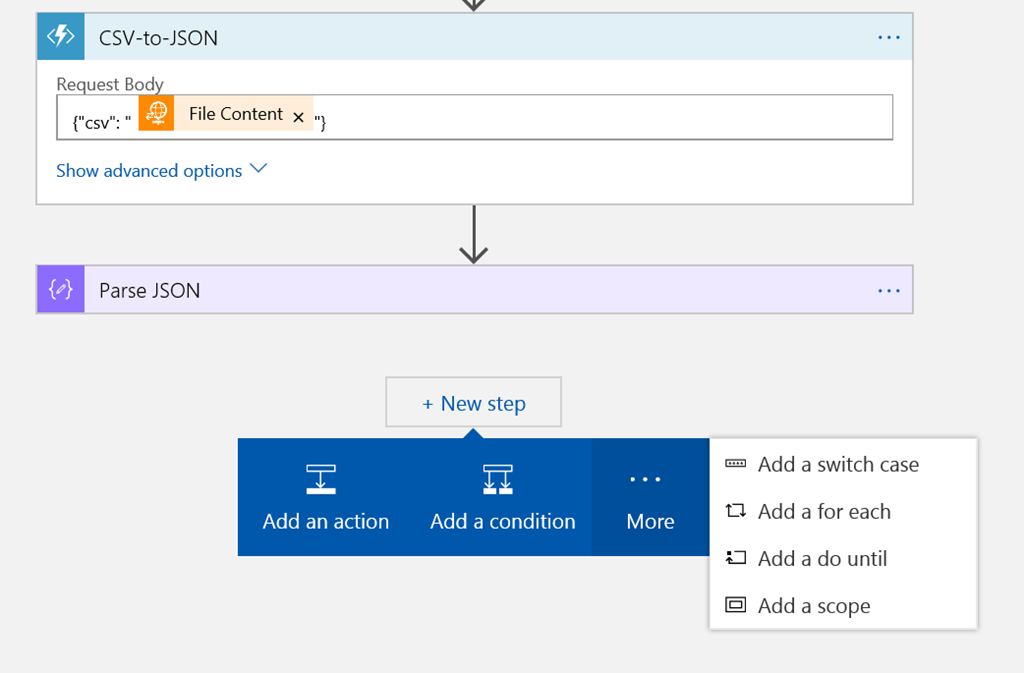Click the CSV-to-JSON Azure function icon
The image size is (1024, 673).
tap(60, 37)
